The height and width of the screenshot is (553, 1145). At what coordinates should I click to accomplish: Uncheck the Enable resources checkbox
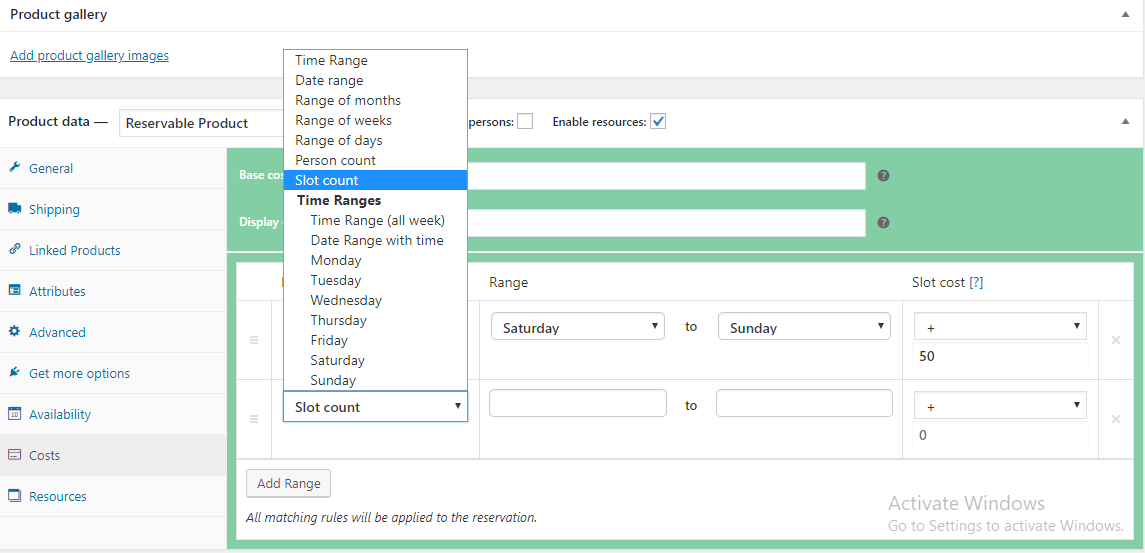(x=658, y=122)
